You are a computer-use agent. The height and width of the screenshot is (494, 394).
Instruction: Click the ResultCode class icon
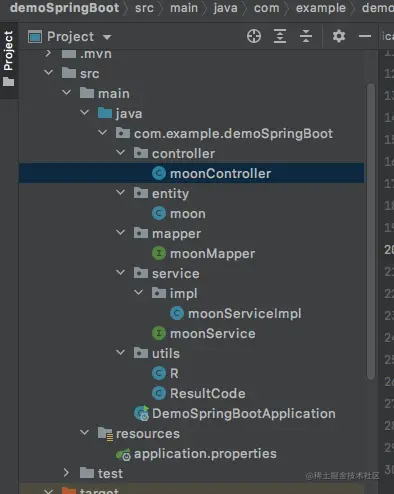[159, 393]
